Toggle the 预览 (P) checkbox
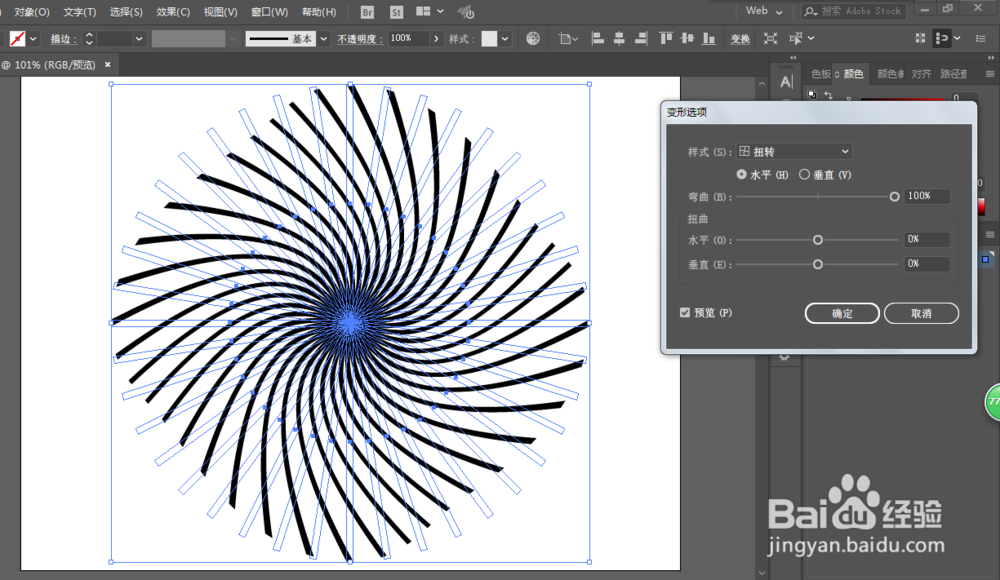This screenshot has height=580, width=1000. [x=685, y=313]
